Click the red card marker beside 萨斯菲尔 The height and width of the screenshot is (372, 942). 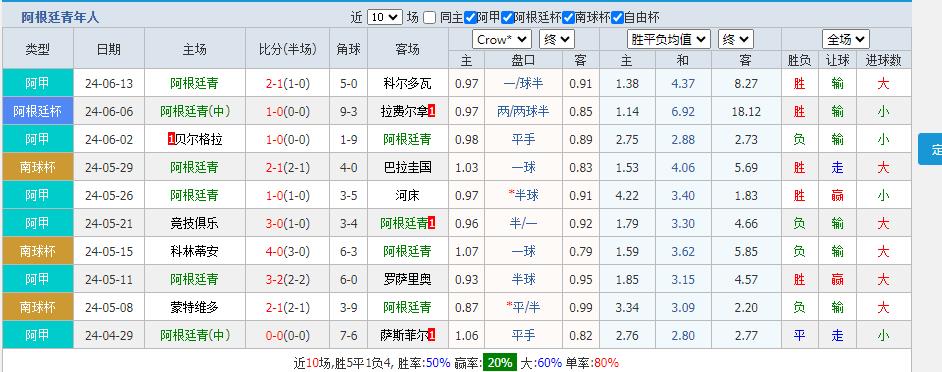click(432, 335)
